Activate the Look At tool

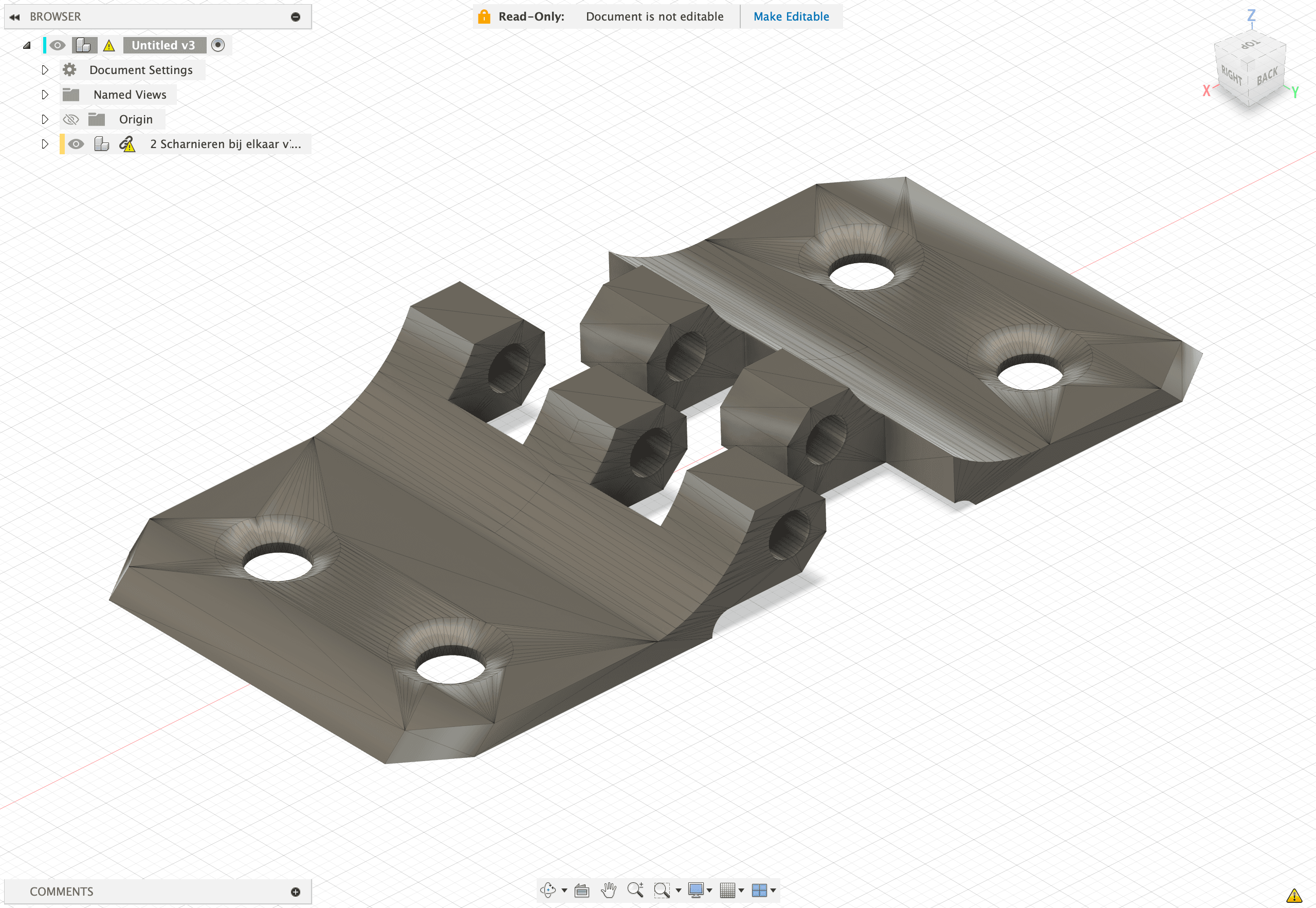(582, 890)
